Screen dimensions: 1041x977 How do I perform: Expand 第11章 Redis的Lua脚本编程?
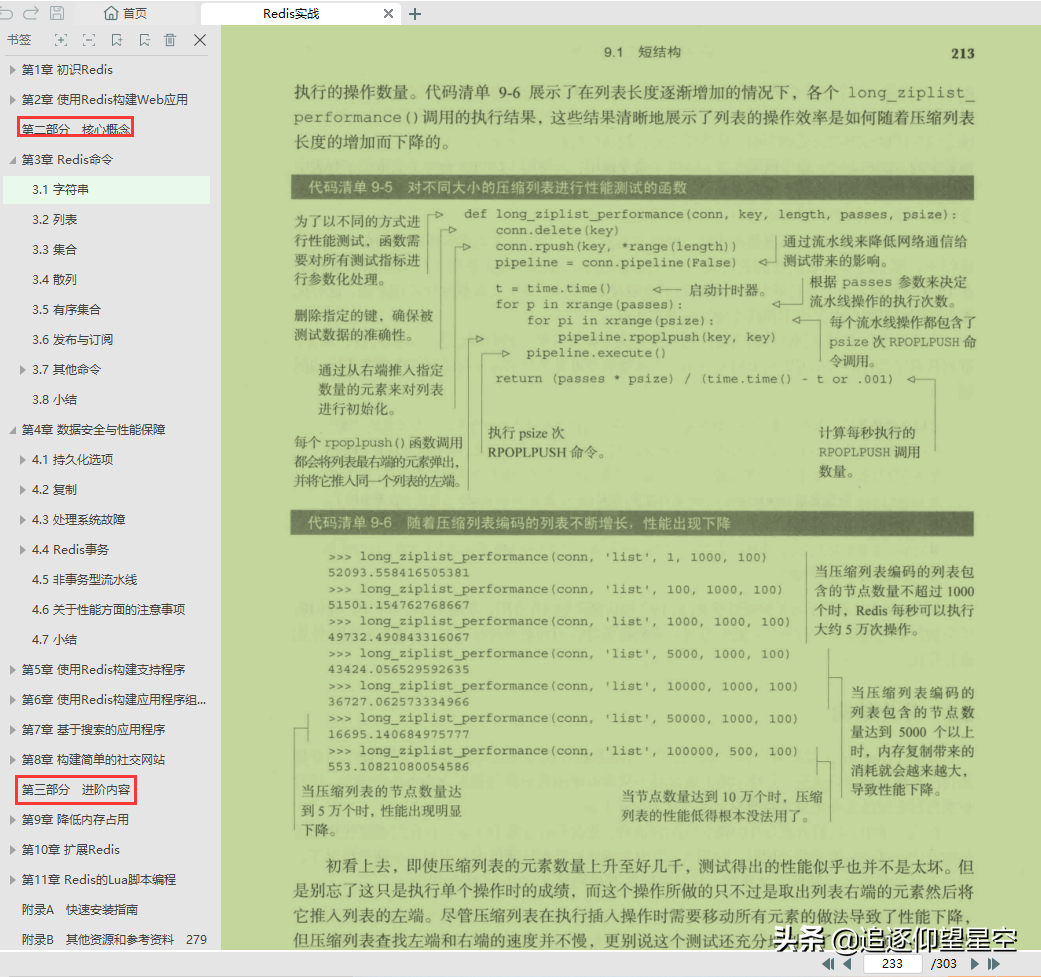pos(13,879)
